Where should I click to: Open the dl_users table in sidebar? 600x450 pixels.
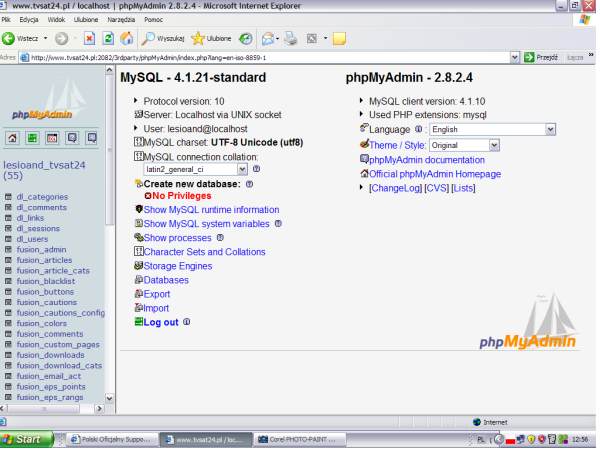32,239
